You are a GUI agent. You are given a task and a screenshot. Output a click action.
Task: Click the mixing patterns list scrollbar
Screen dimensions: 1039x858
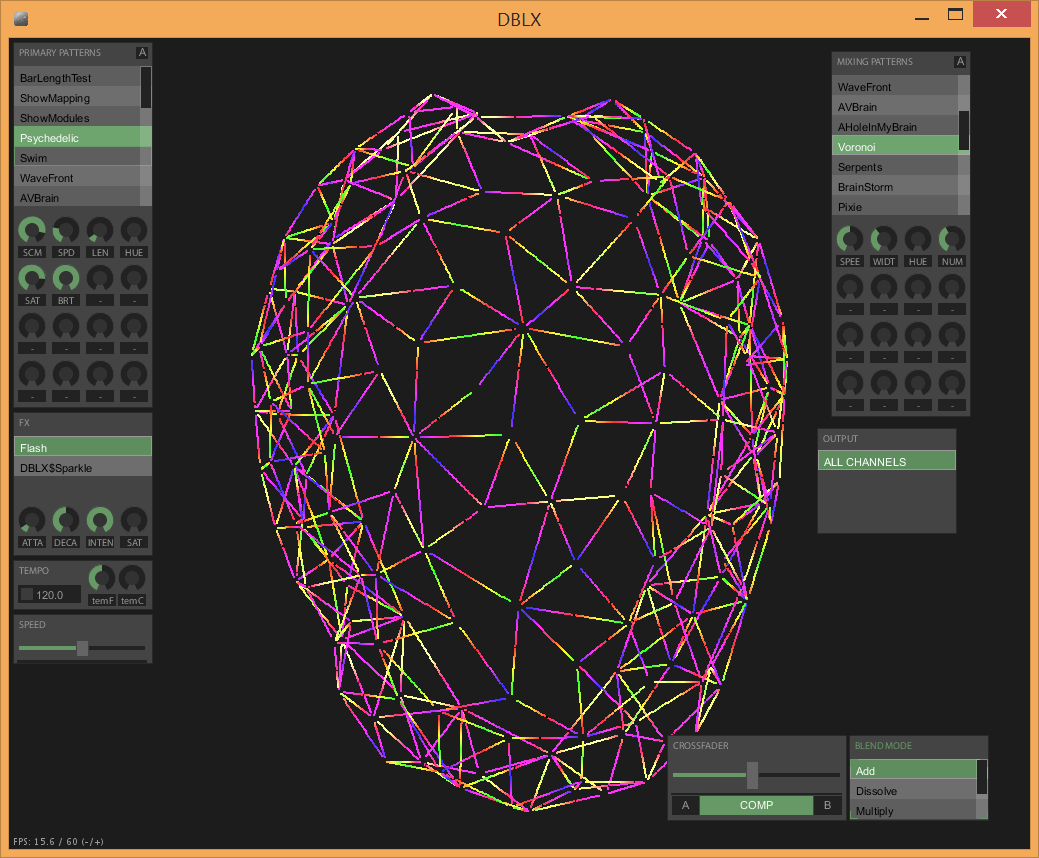[964, 131]
